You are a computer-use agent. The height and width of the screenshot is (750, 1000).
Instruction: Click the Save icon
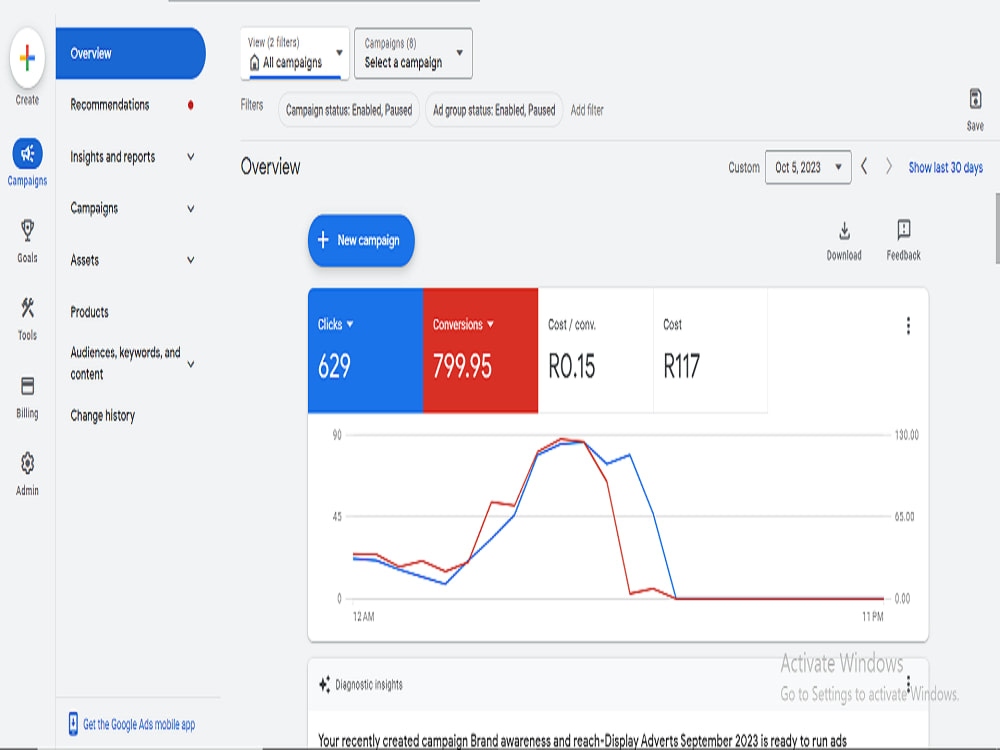point(975,99)
